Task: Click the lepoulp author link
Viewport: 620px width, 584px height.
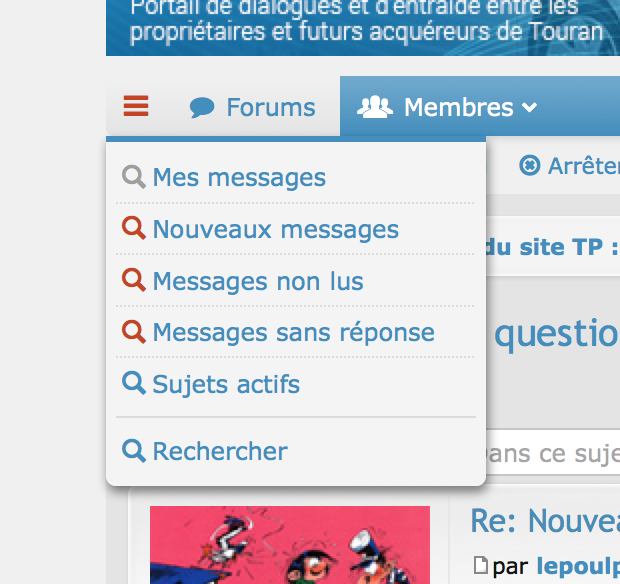Action: (577, 567)
